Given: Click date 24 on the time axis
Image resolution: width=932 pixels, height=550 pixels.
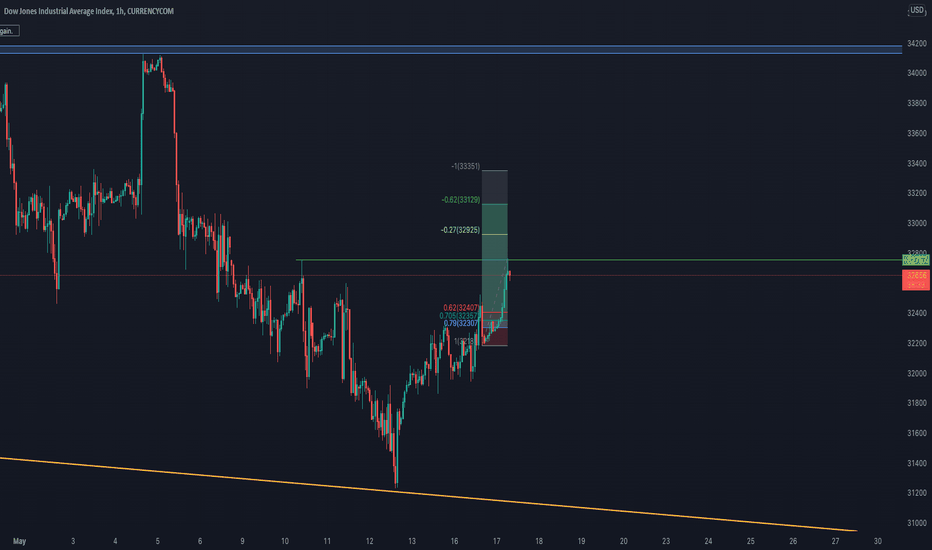Looking at the screenshot, I should [709, 541].
